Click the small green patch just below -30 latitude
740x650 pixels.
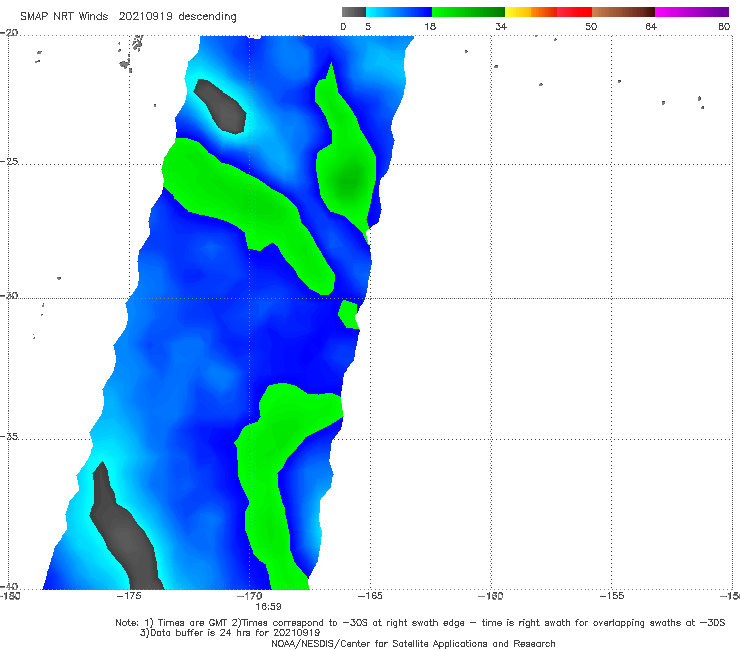[348, 314]
